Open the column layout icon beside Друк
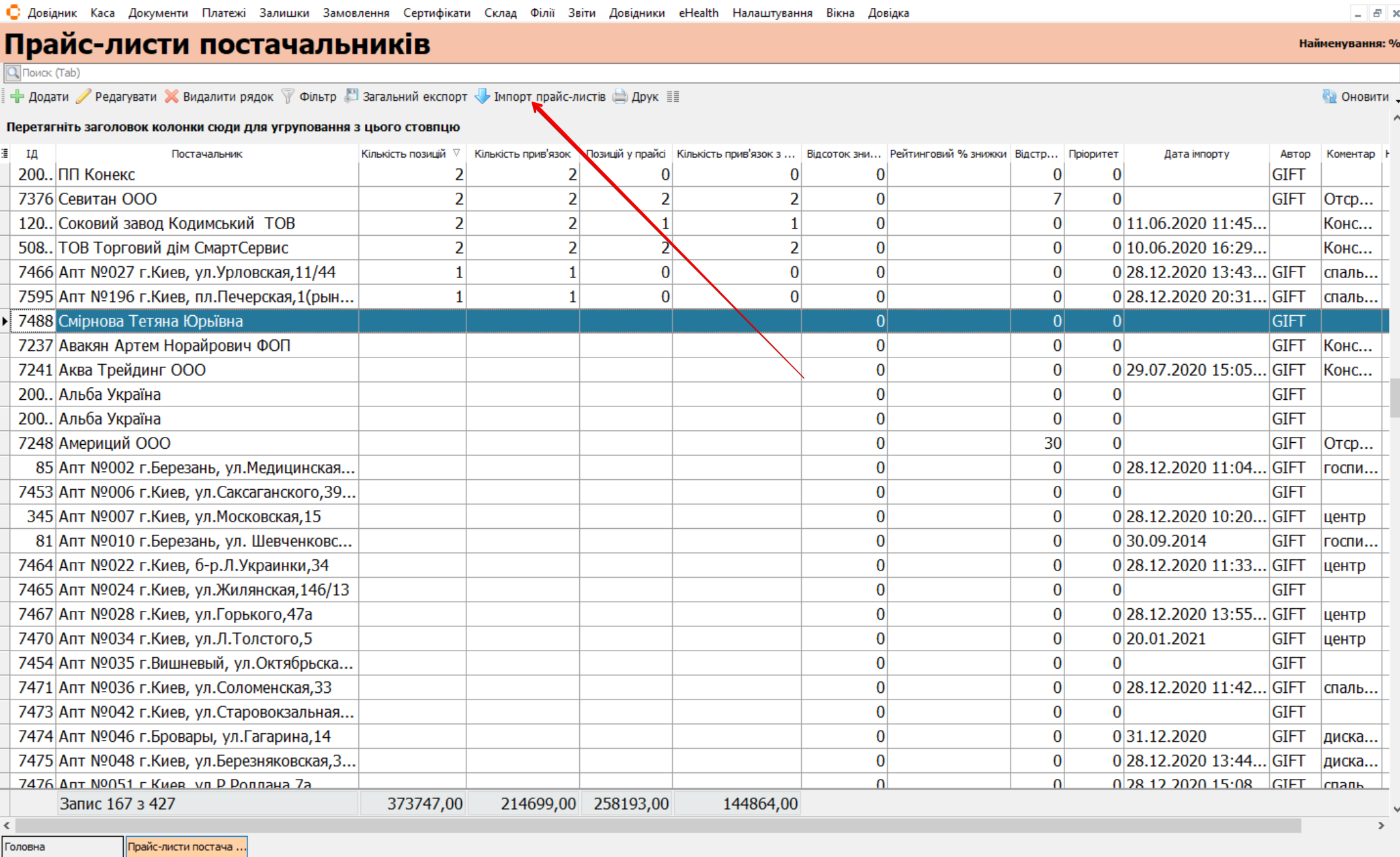 (673, 97)
